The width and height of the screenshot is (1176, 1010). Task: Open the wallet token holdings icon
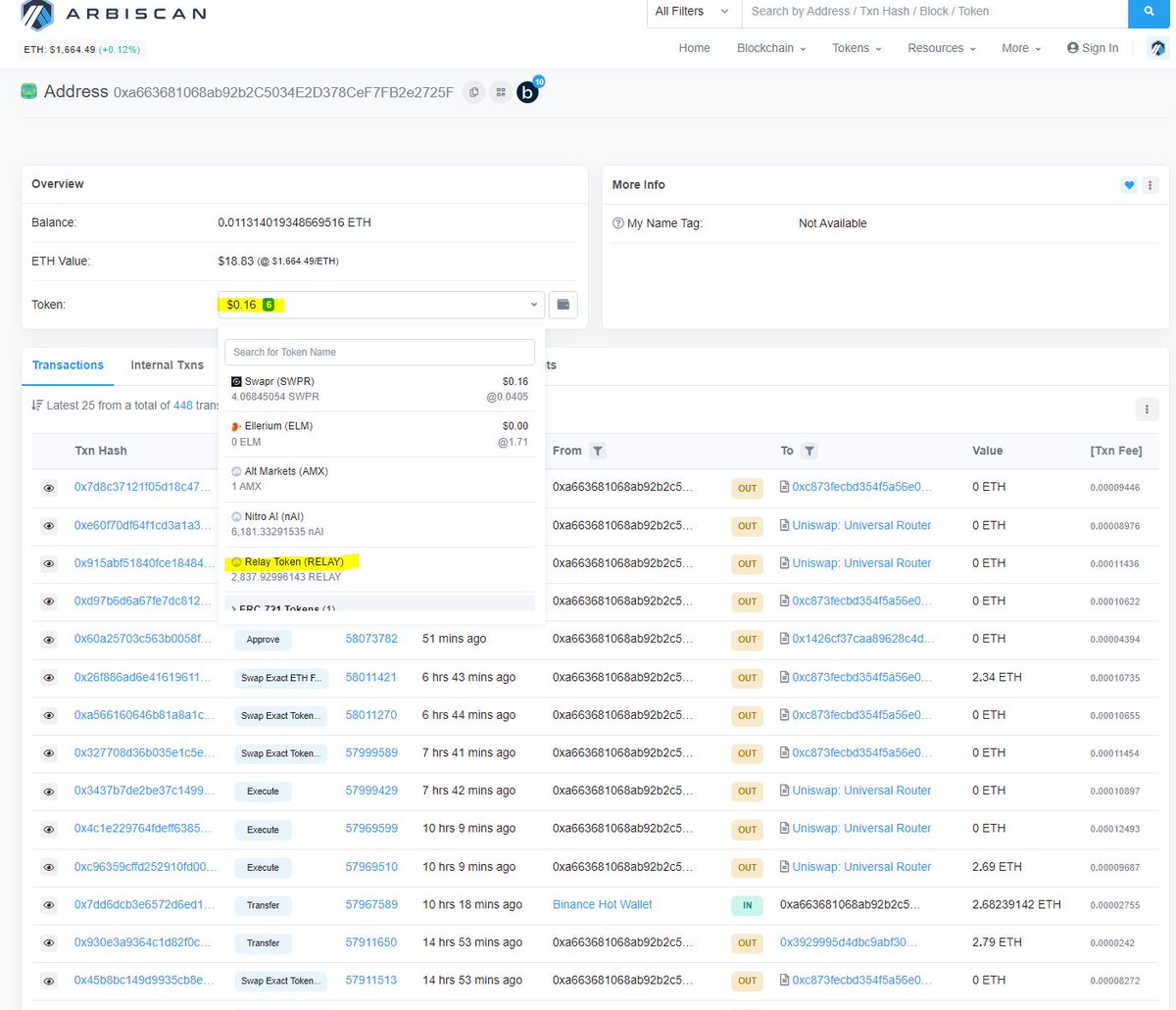click(563, 305)
